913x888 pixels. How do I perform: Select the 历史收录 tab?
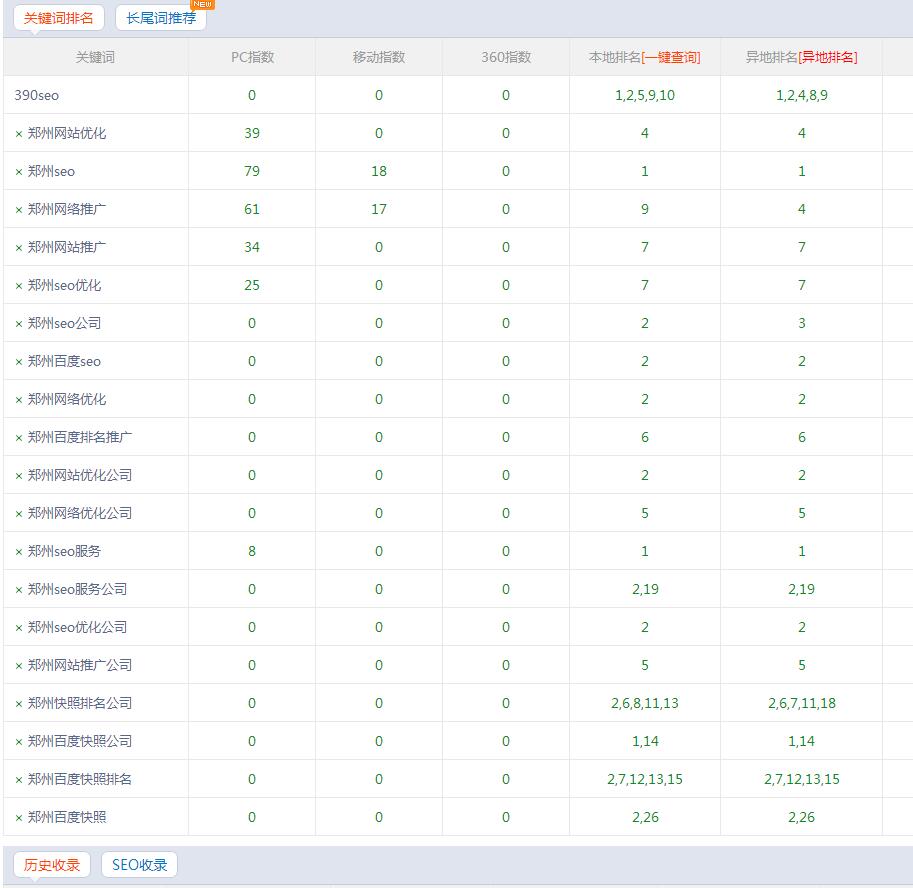click(52, 865)
